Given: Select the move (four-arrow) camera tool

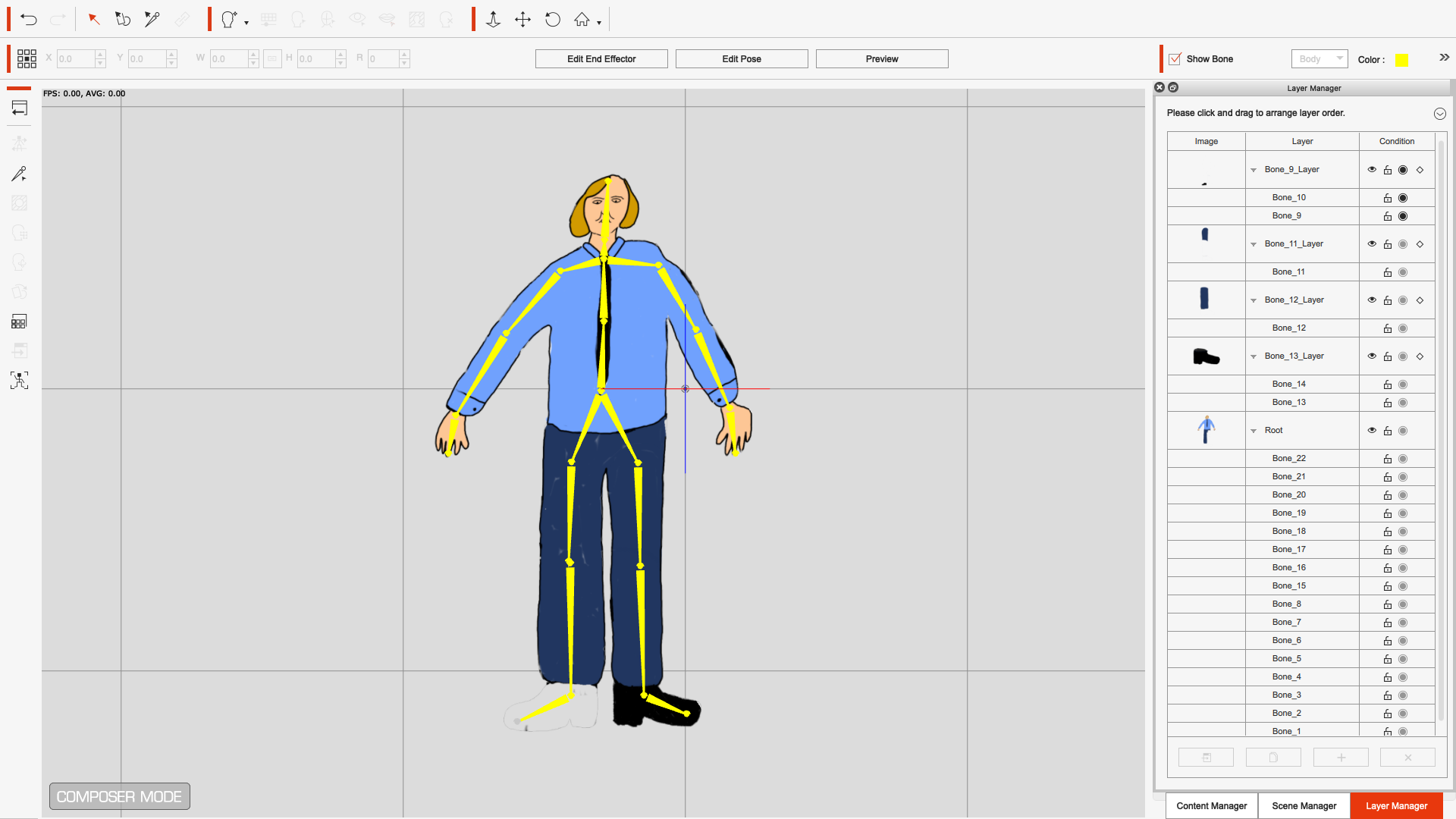Looking at the screenshot, I should click(x=522, y=20).
